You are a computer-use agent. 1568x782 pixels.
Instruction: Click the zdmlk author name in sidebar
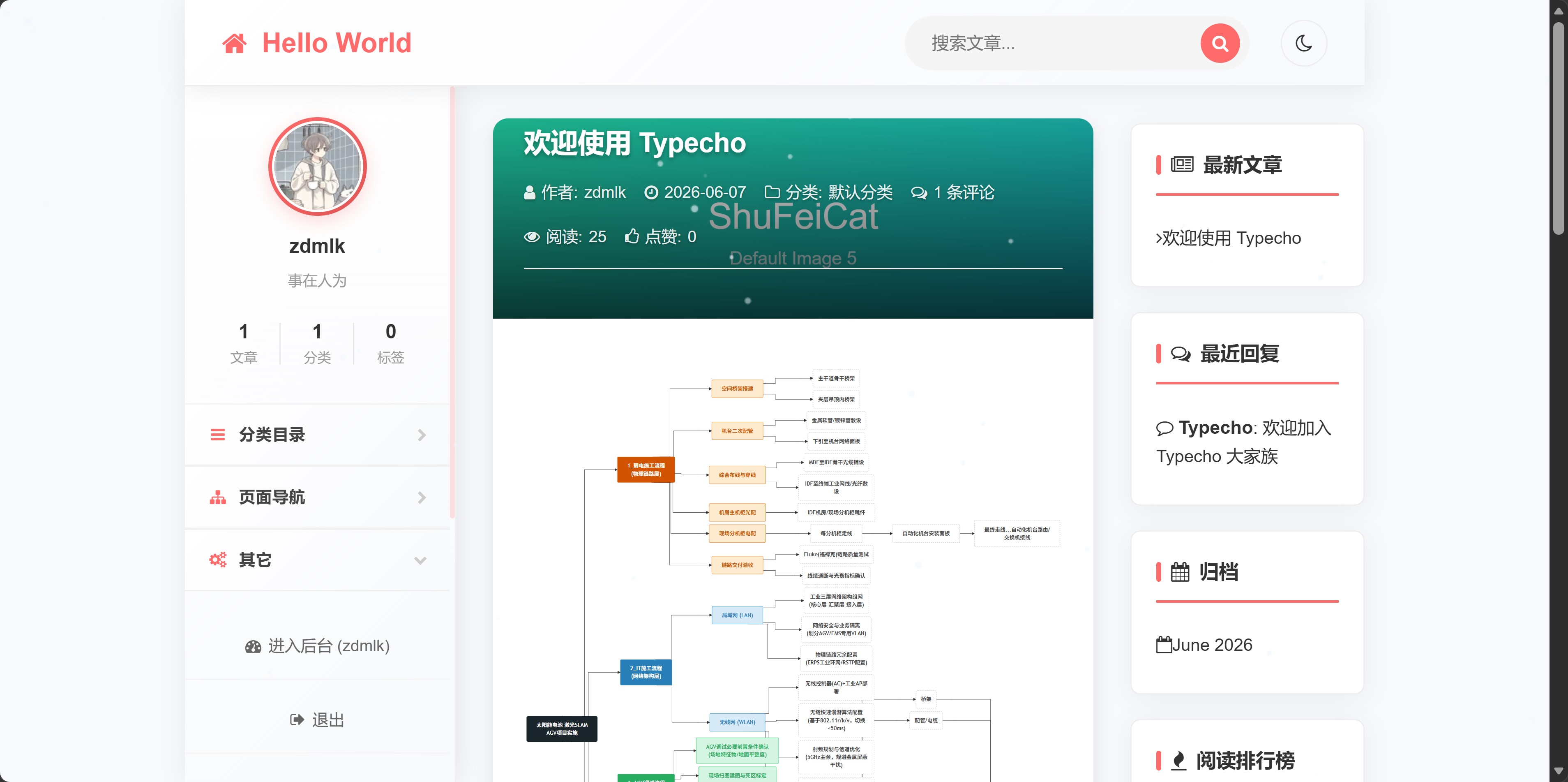pos(317,246)
